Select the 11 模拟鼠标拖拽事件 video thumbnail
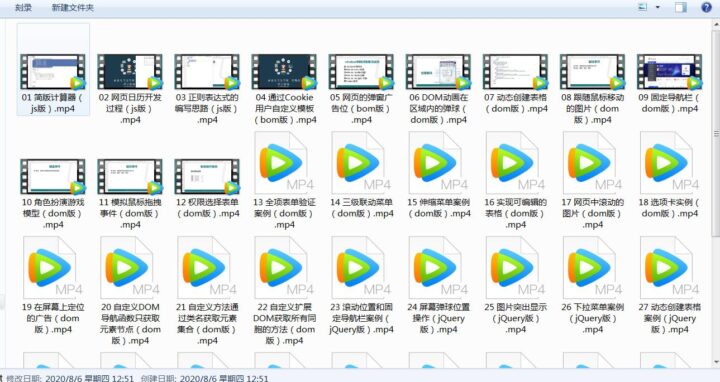 pos(130,177)
